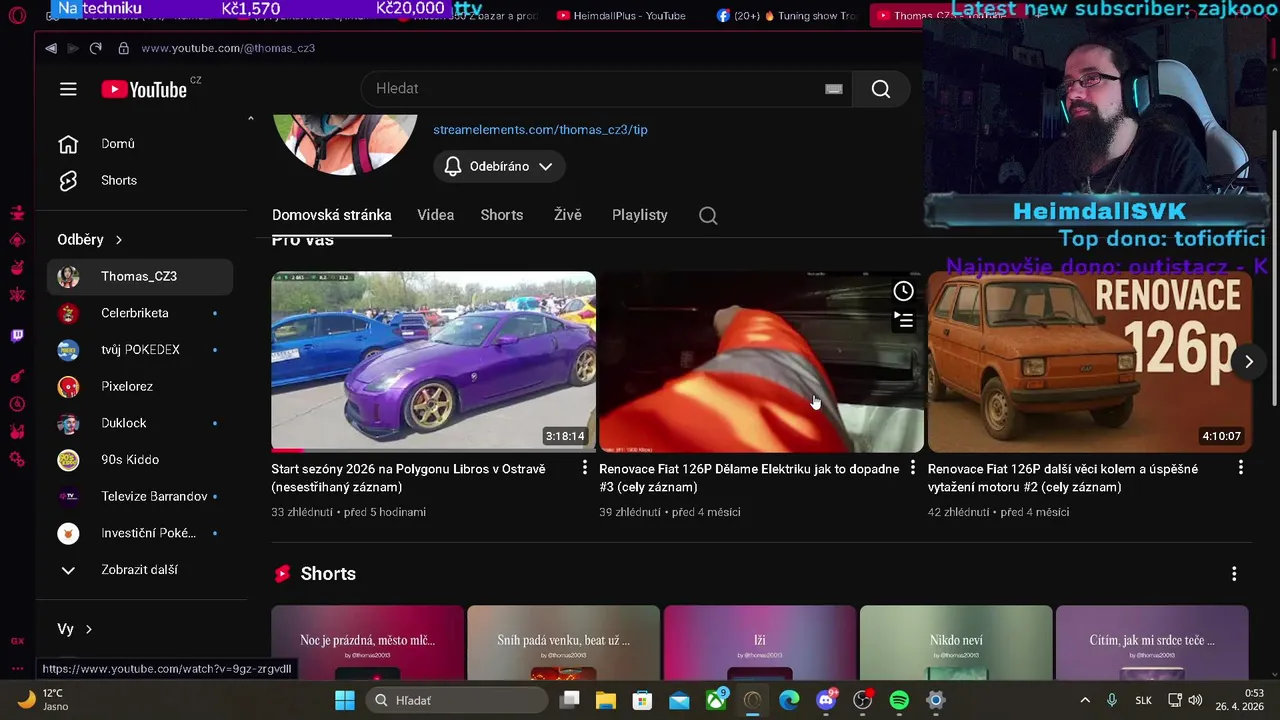Switch to the Playlisty tab

coord(639,215)
